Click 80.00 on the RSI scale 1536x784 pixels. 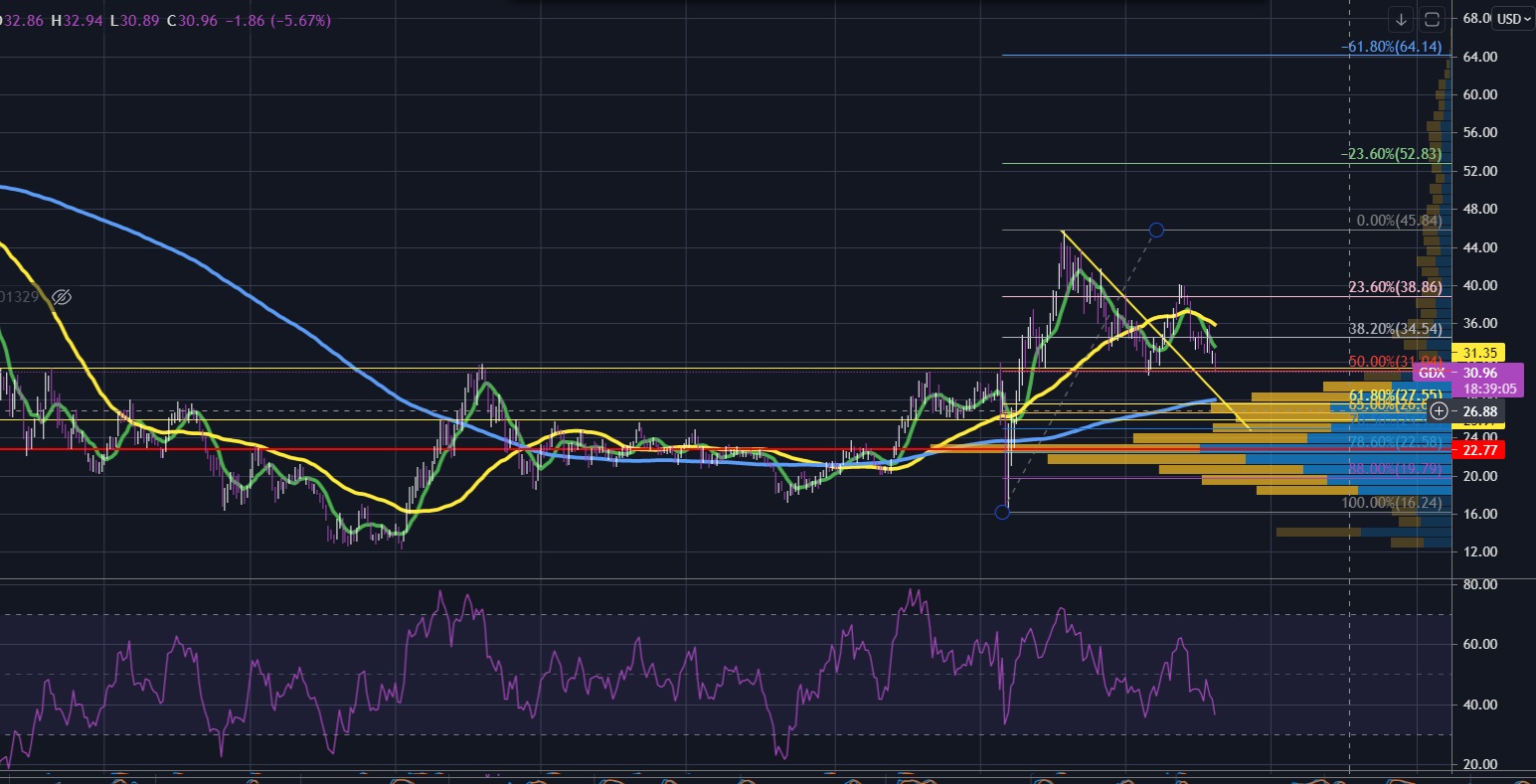tap(1482, 584)
